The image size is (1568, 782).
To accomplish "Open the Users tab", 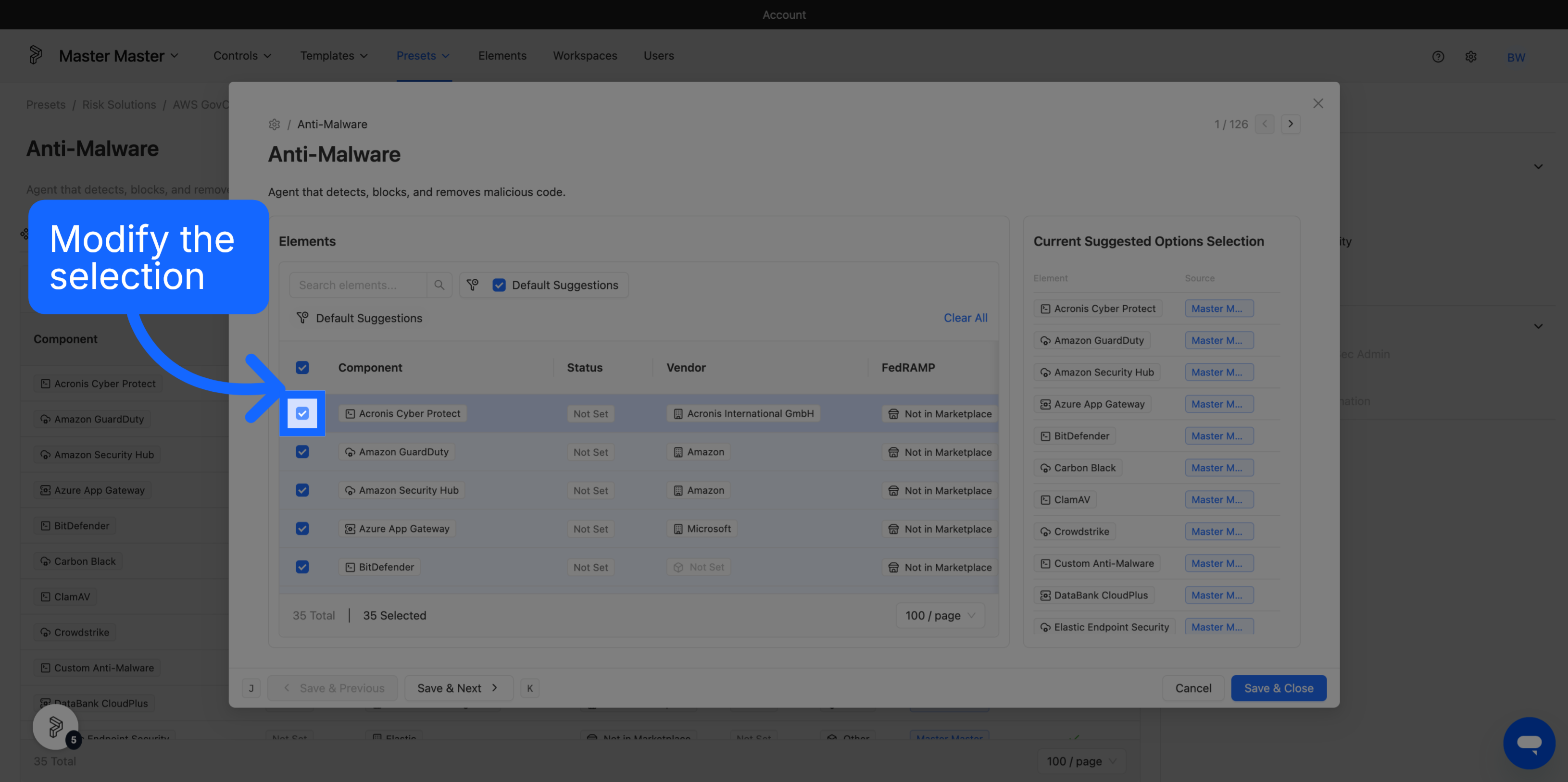I will tap(659, 55).
